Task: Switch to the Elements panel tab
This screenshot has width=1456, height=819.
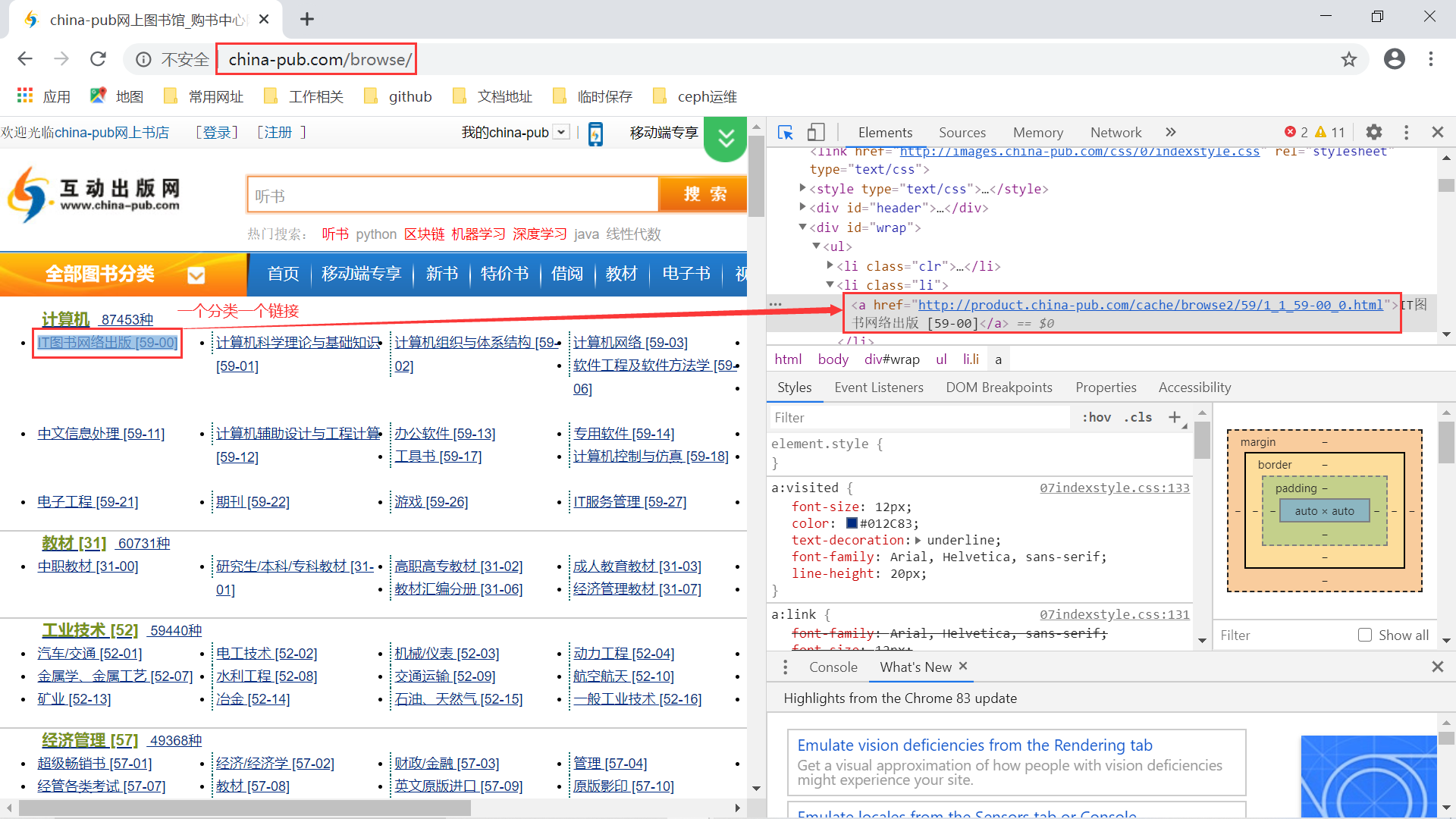Action: click(885, 133)
